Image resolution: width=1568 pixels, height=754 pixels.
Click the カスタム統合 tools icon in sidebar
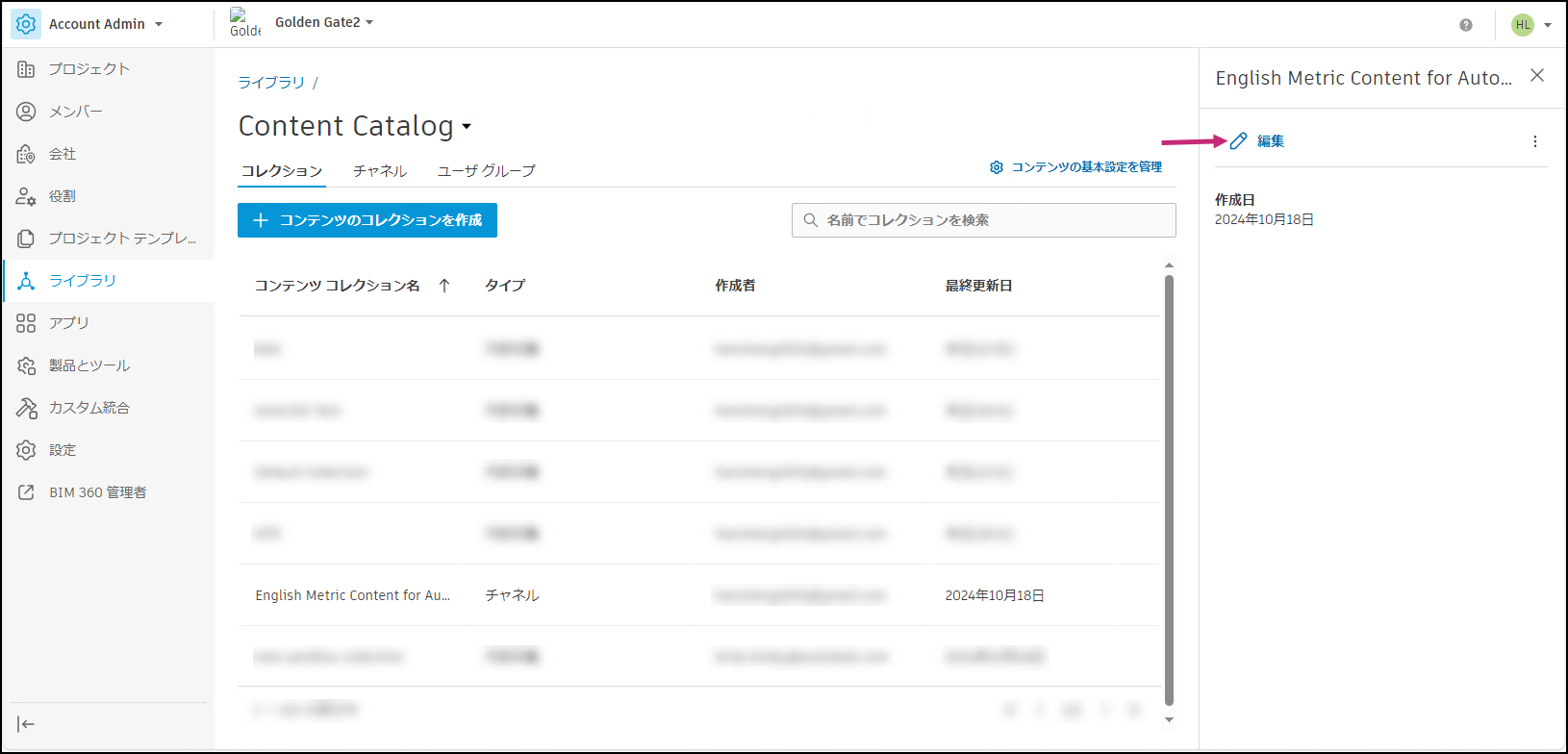pos(26,408)
